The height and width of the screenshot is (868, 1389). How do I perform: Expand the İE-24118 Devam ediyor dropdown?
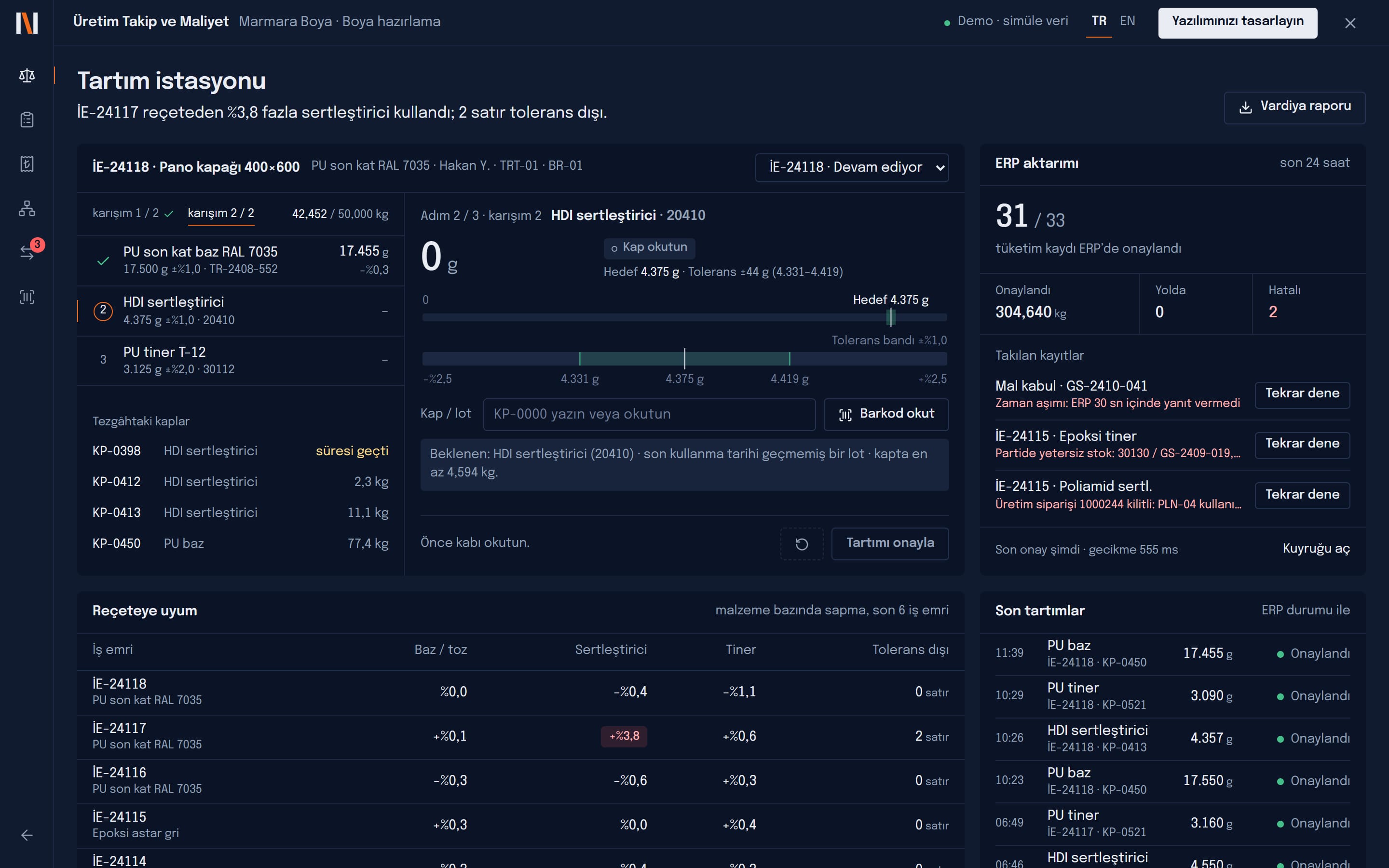852,168
